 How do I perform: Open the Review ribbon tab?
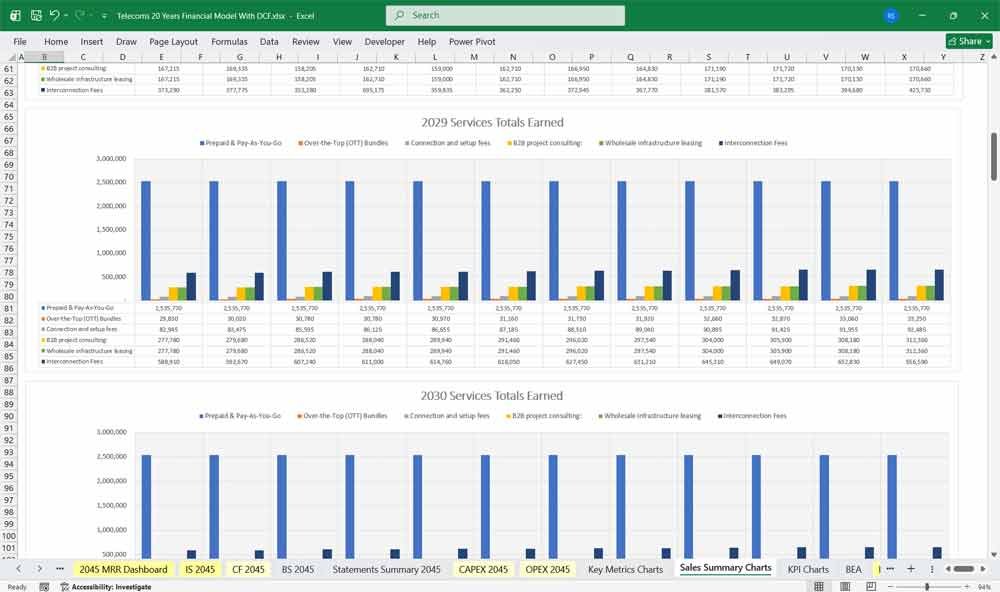tap(305, 41)
